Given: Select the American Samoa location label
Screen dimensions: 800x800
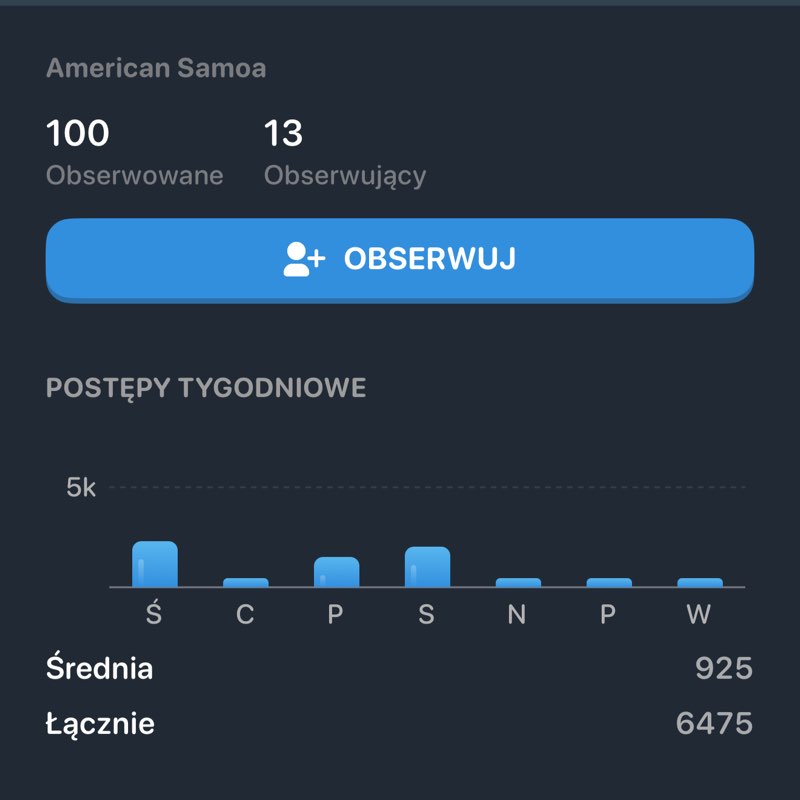Looking at the screenshot, I should click(156, 68).
